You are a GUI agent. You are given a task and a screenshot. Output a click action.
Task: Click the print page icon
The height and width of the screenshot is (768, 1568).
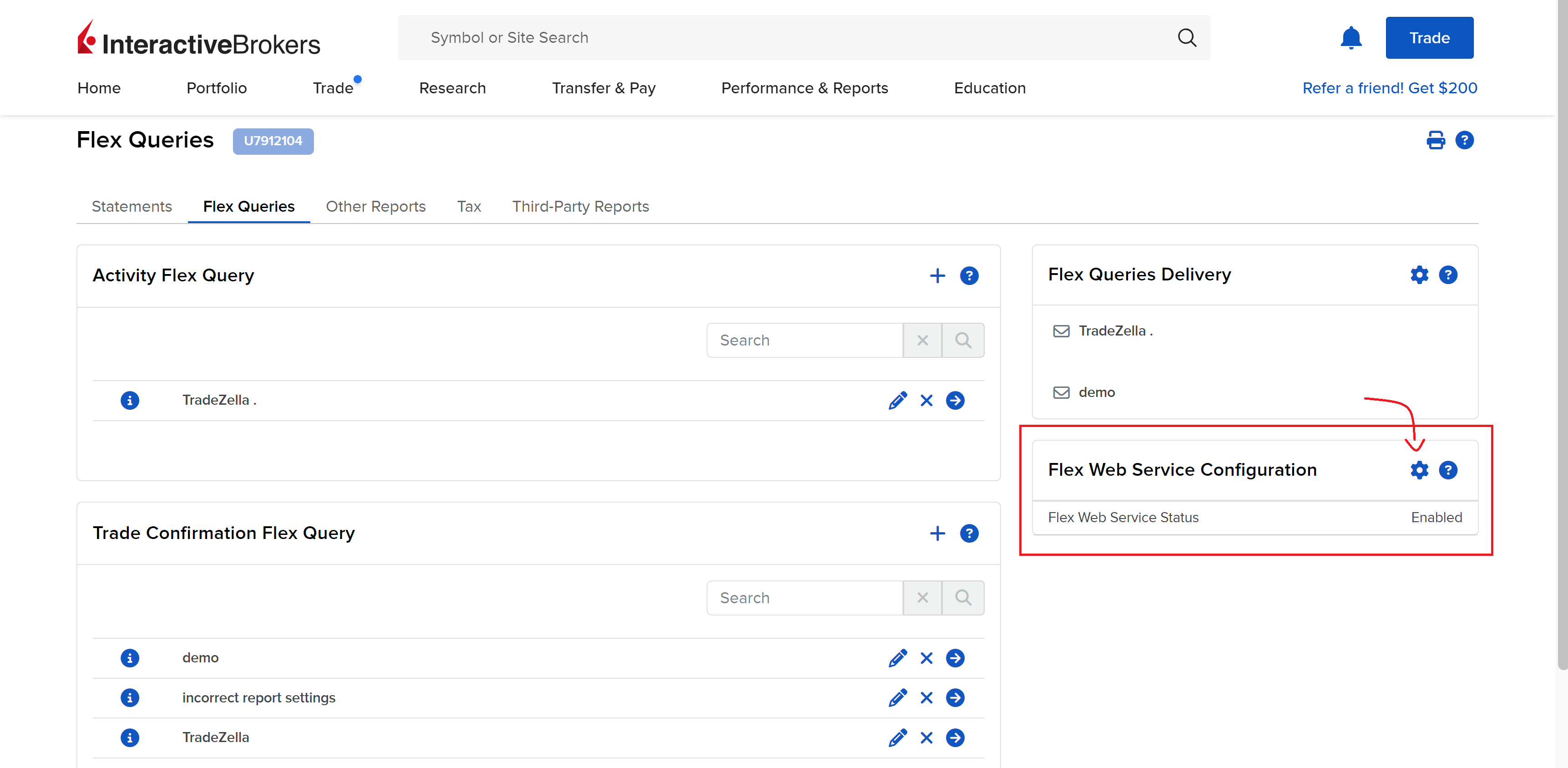point(1435,140)
